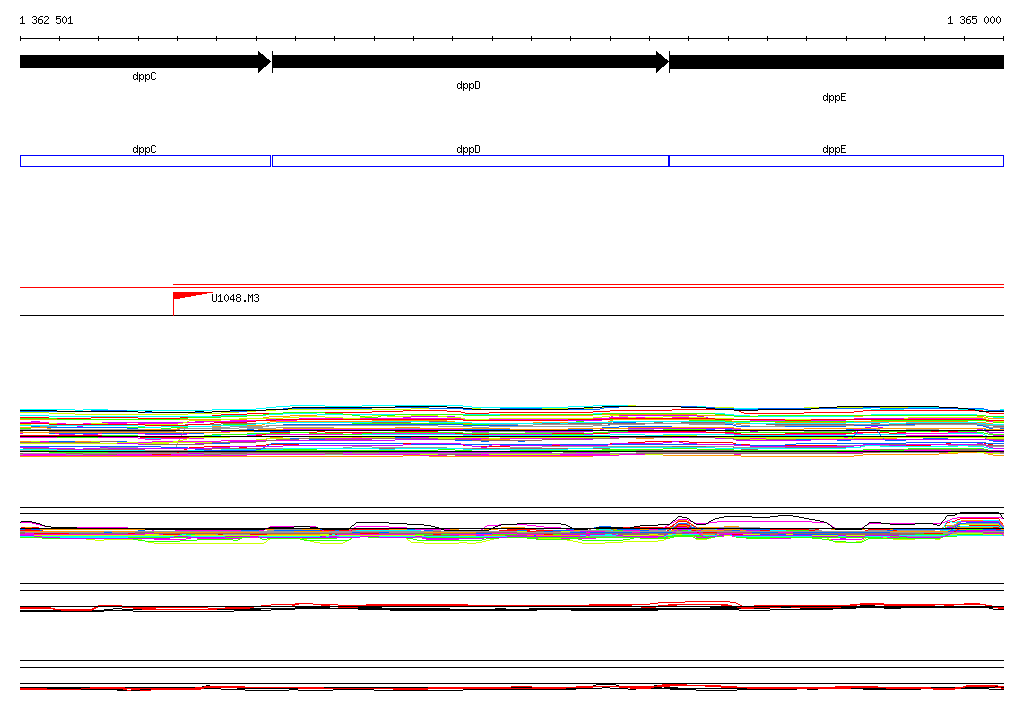
Task: Click the dppE label above the blue box
Action: coord(834,150)
